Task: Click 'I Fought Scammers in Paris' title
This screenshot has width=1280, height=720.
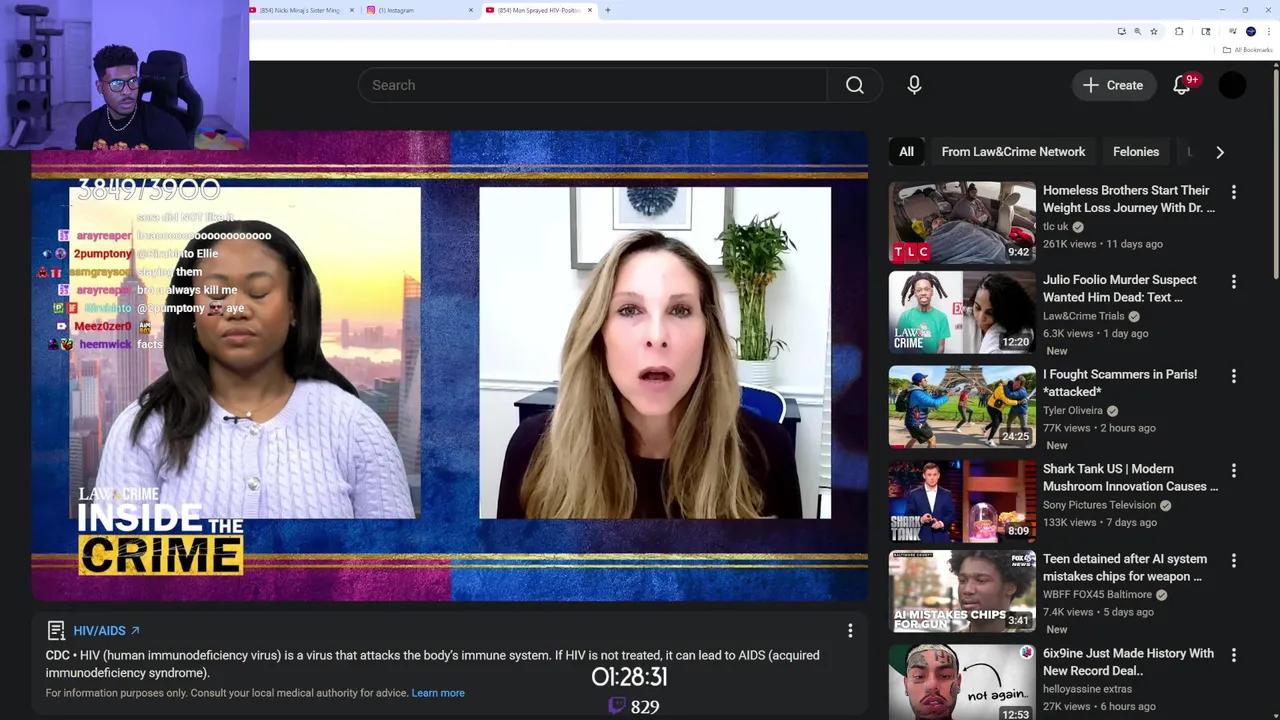Action: coord(1120,383)
